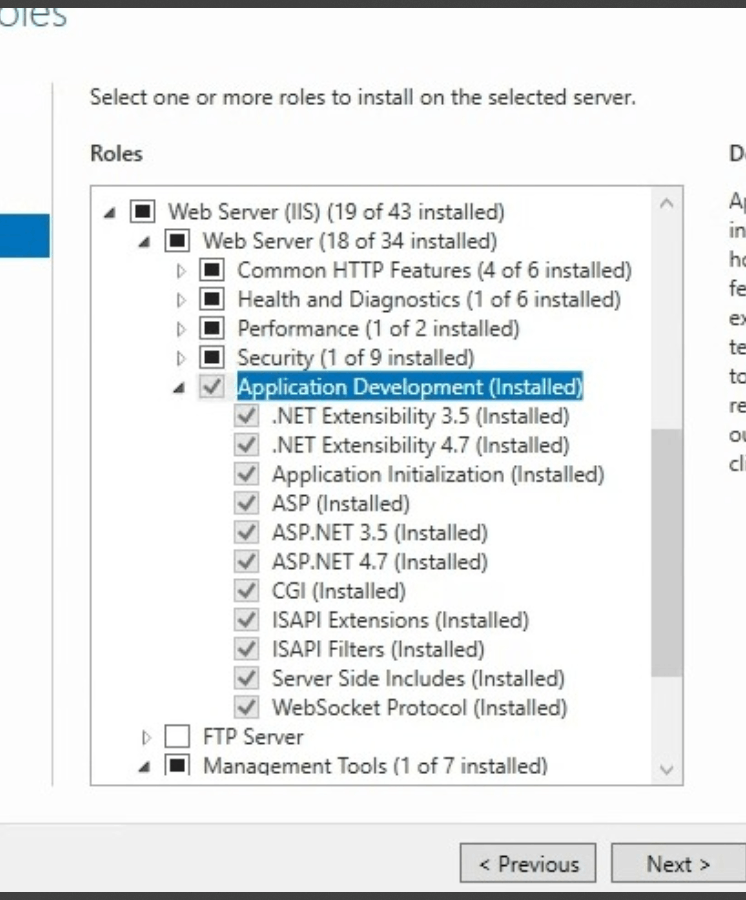Viewport: 746px width, 900px height.
Task: Select '.NET Extensibility 3.5 (Installed)' text
Action: 421,416
